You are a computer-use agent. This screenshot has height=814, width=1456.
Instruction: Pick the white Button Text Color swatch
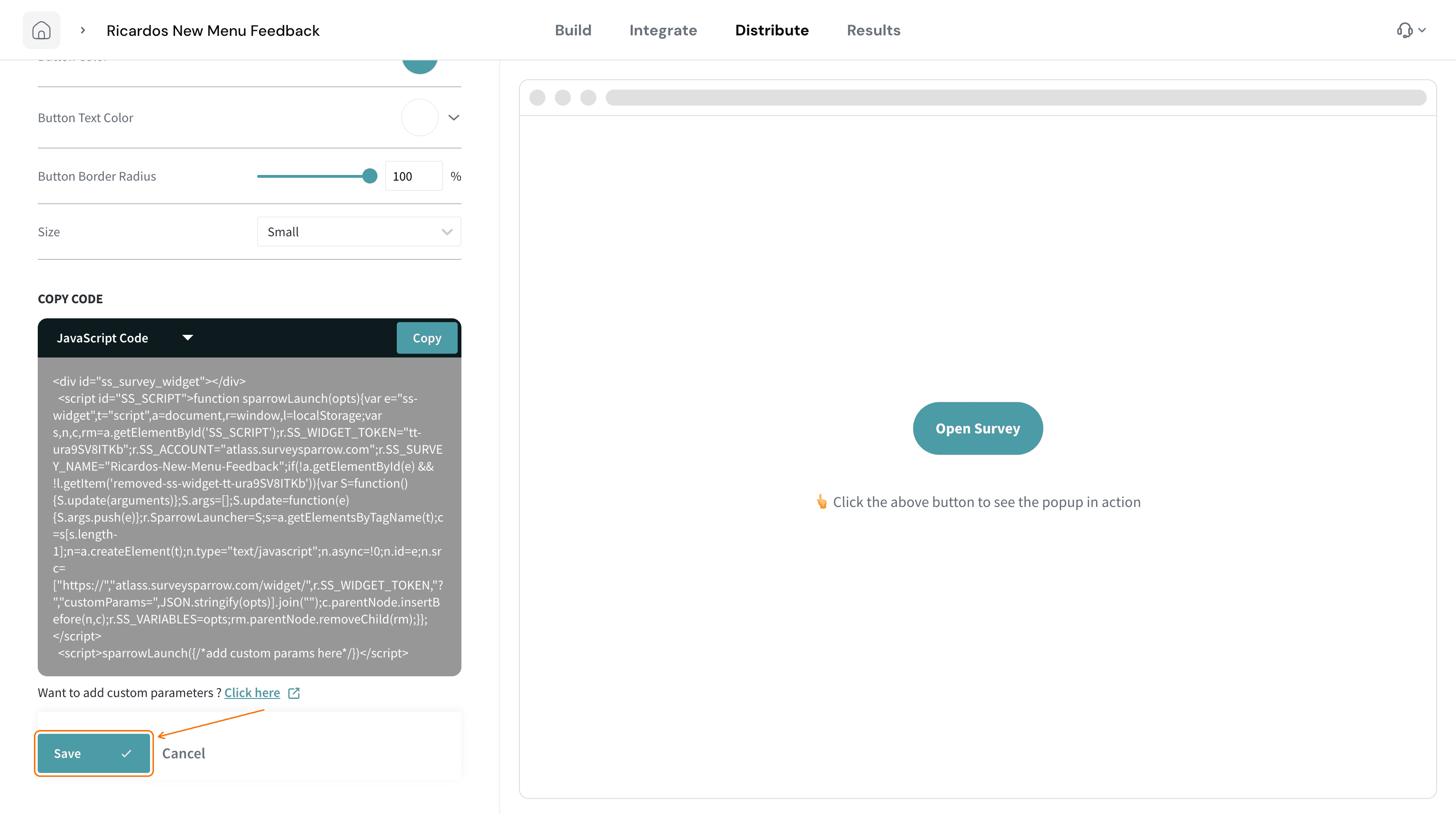[x=419, y=117]
